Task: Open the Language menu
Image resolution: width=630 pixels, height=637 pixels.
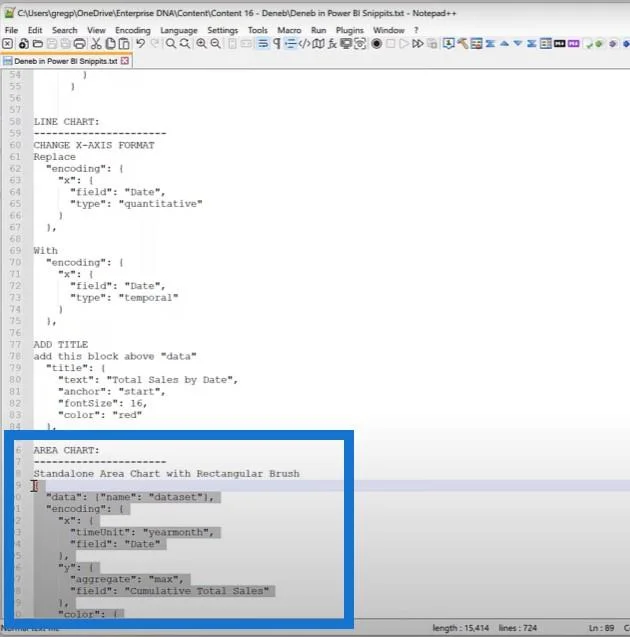Action: pyautogui.click(x=179, y=30)
